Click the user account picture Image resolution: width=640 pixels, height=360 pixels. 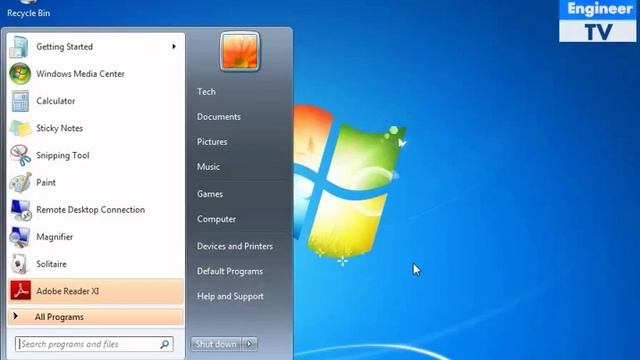(x=240, y=51)
